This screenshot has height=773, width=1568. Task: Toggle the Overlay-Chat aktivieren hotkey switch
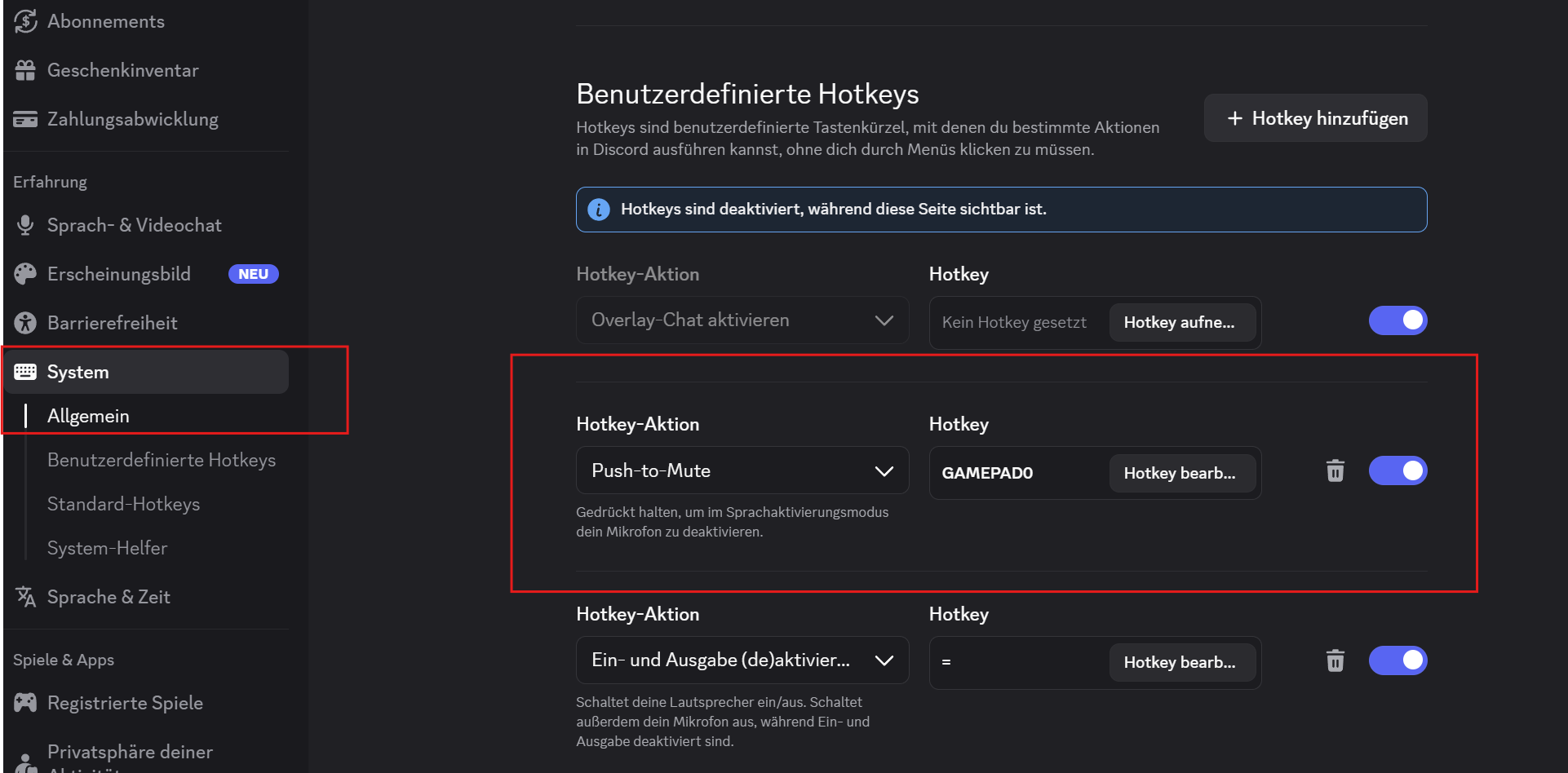click(1398, 320)
